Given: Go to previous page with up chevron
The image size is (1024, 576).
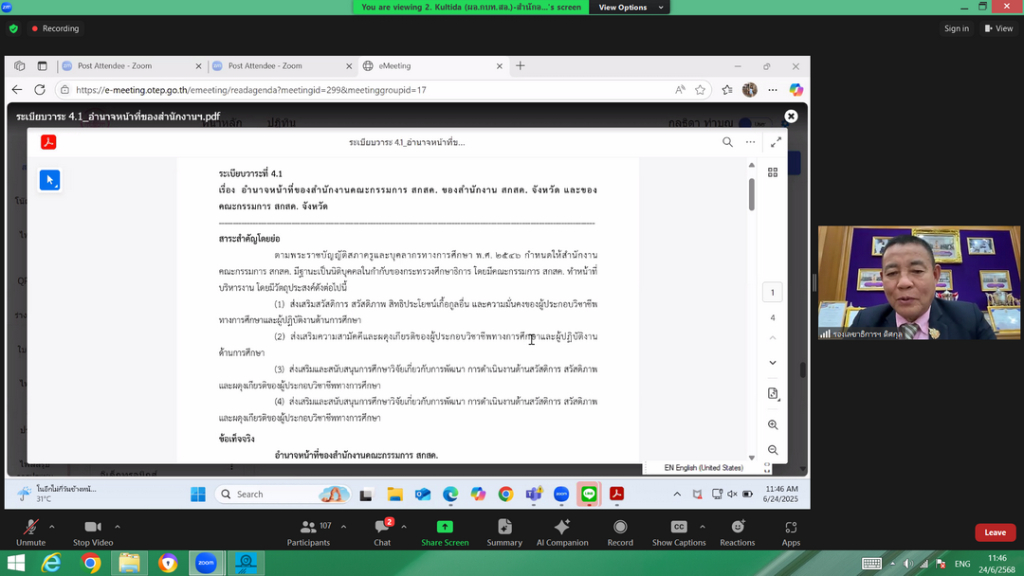Looking at the screenshot, I should 773,338.
